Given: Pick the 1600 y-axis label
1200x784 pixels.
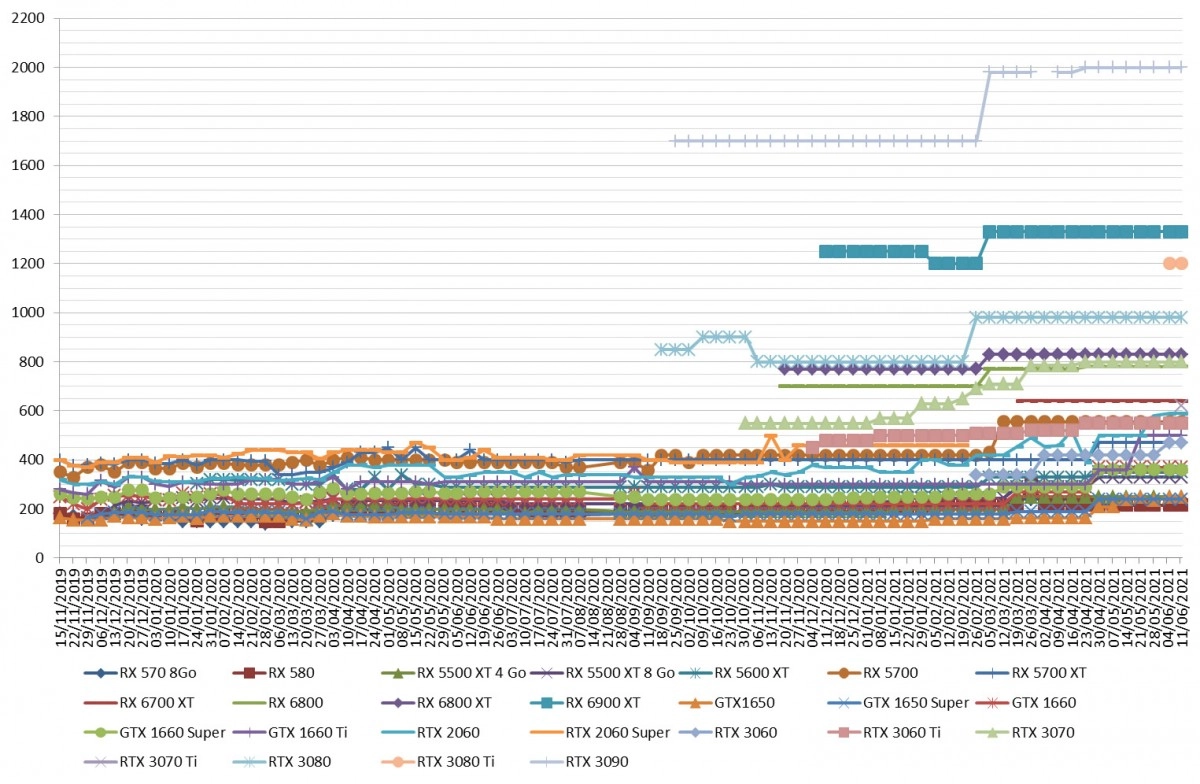Looking at the screenshot, I should pyautogui.click(x=29, y=165).
